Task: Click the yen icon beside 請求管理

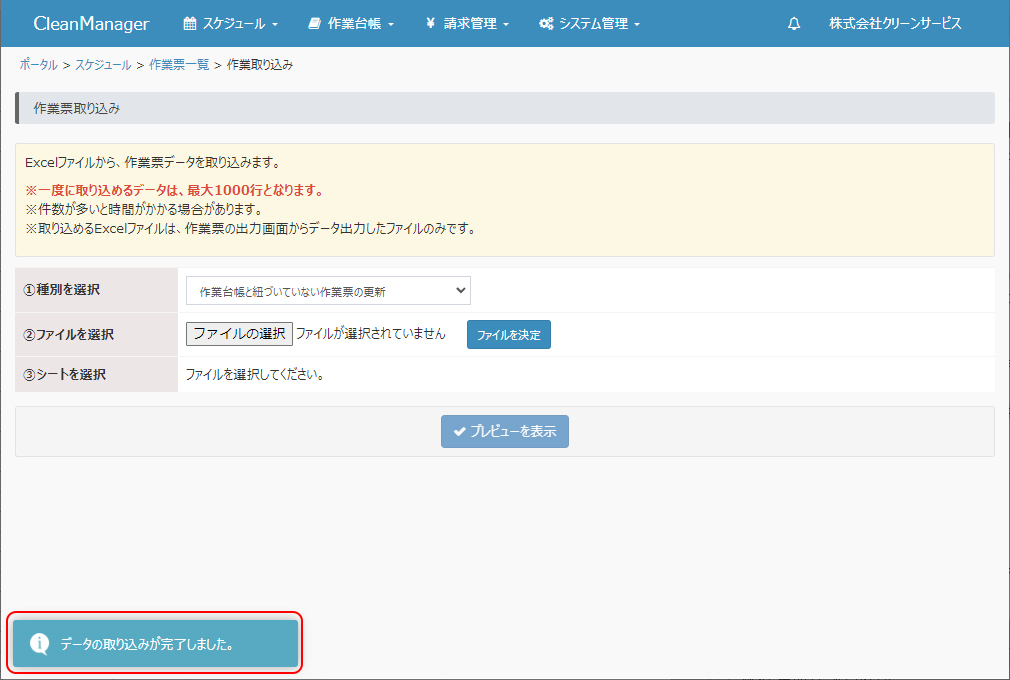Action: tap(430, 24)
